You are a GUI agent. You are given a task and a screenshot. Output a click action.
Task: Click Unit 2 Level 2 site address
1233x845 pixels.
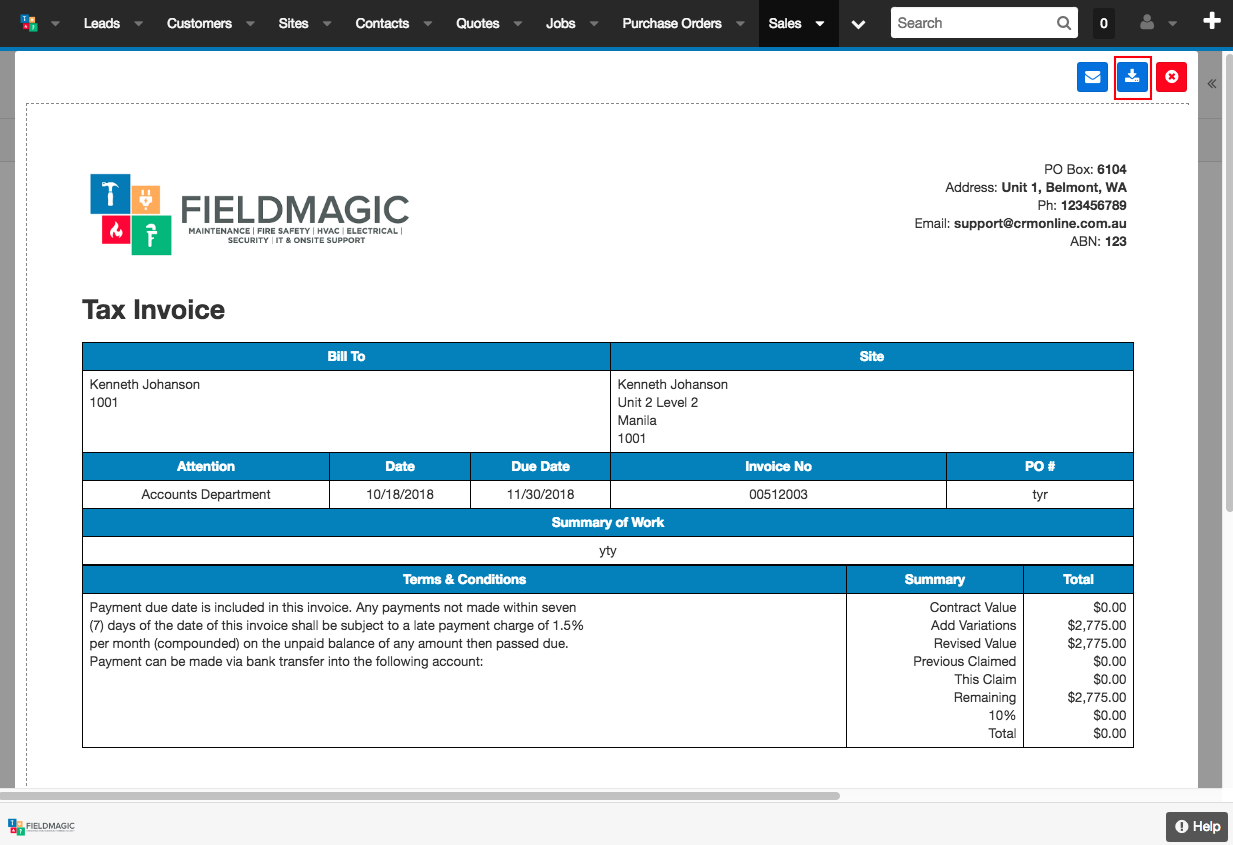[658, 402]
